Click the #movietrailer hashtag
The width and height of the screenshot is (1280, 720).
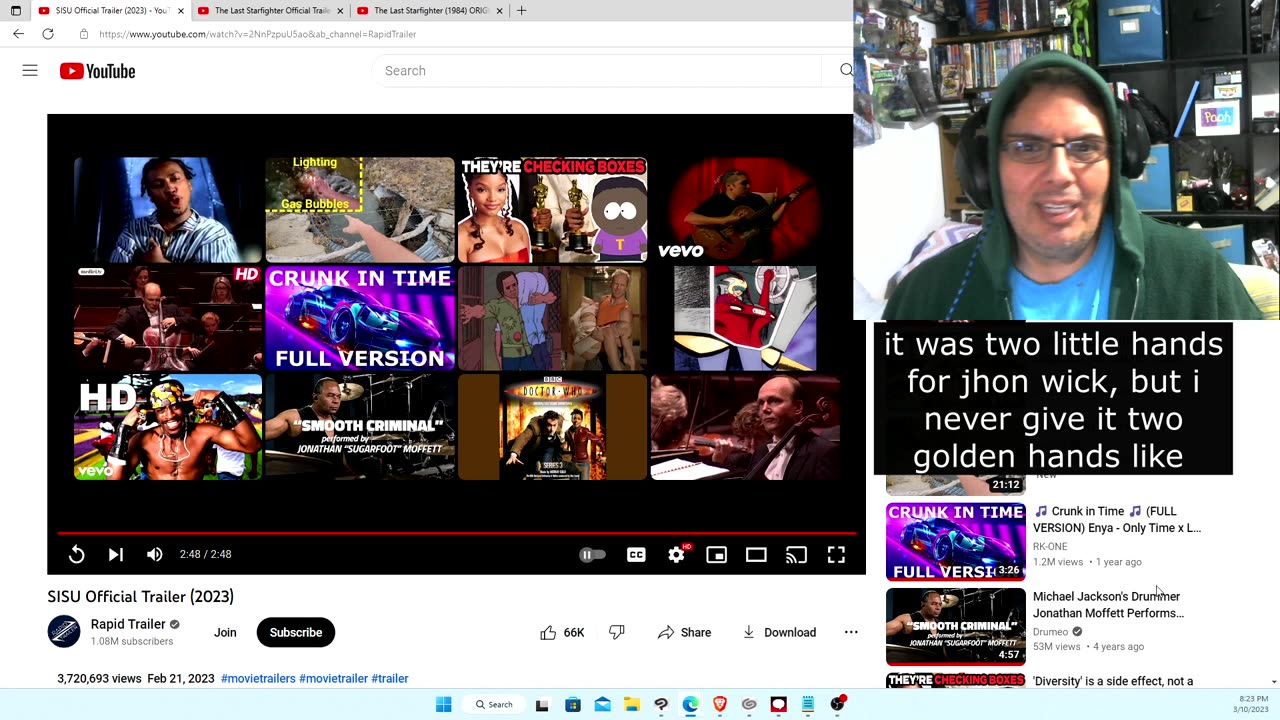coord(333,678)
